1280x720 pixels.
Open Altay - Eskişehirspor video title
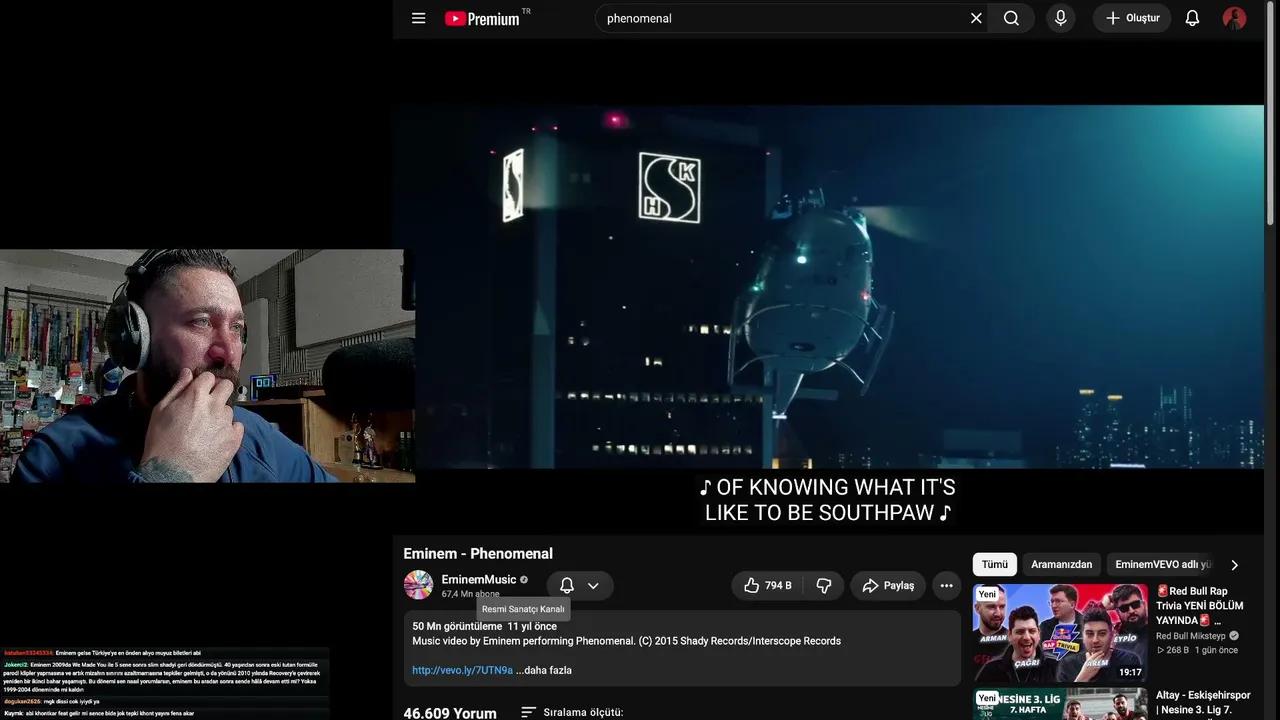click(x=1203, y=703)
